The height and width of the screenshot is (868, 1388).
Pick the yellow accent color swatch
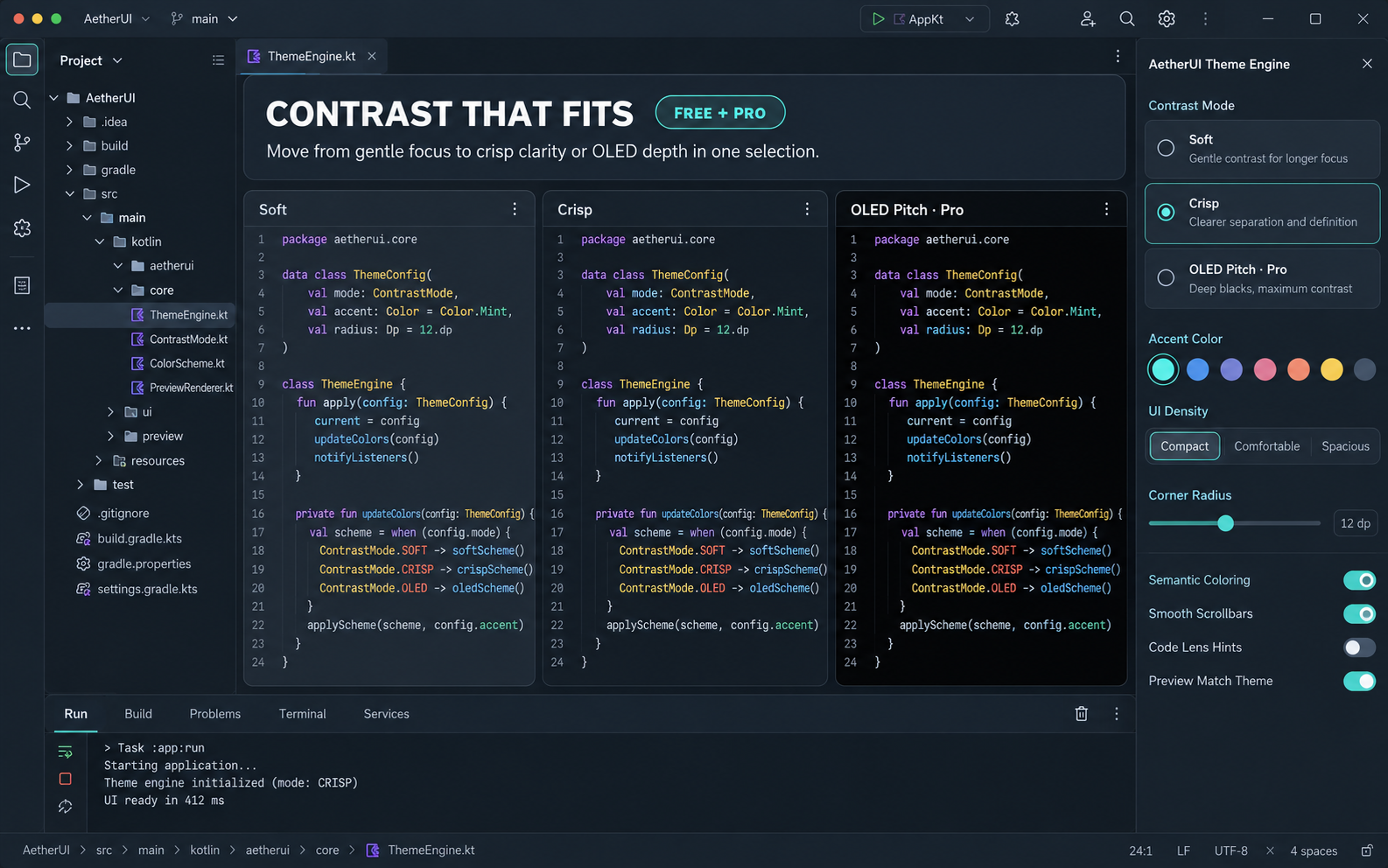point(1331,369)
